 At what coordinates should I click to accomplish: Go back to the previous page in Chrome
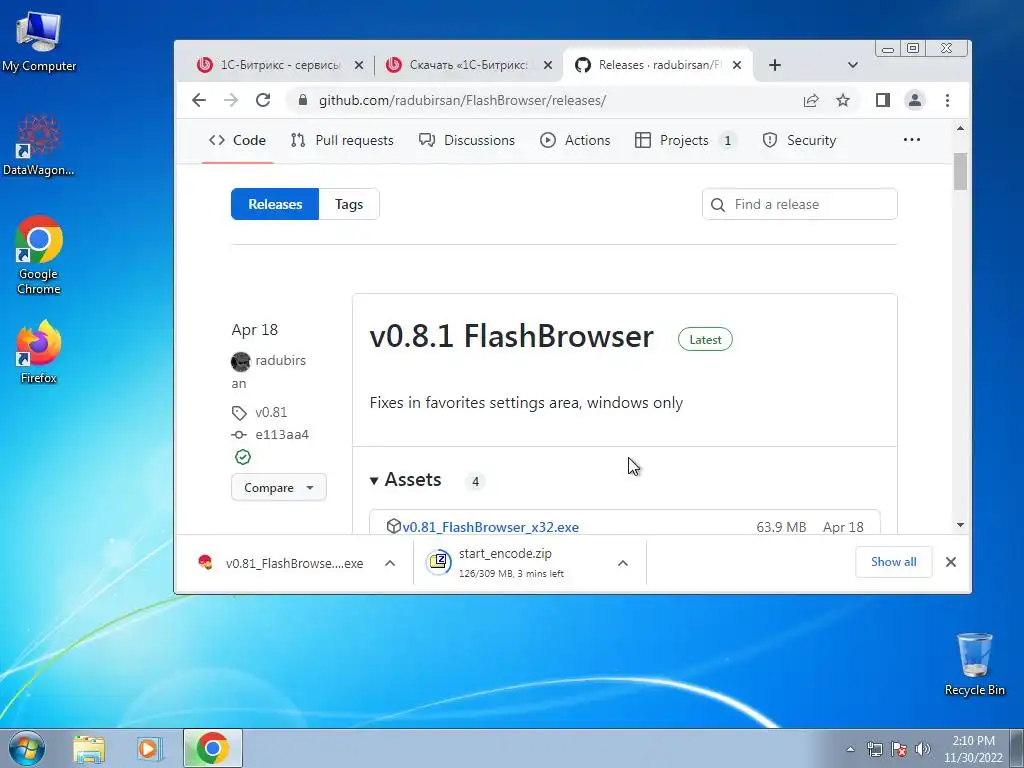(199, 100)
